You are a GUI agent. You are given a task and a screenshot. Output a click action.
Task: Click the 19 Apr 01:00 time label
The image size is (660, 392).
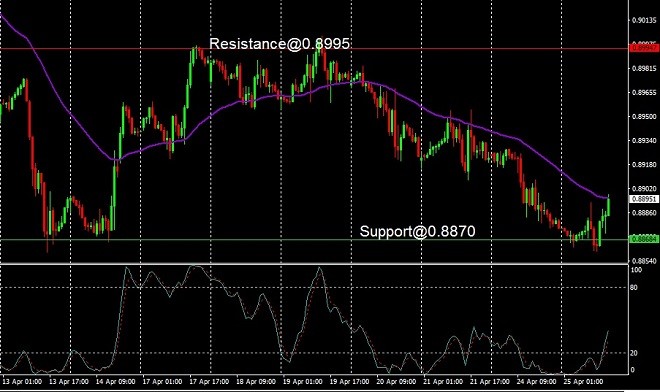[x=303, y=381]
